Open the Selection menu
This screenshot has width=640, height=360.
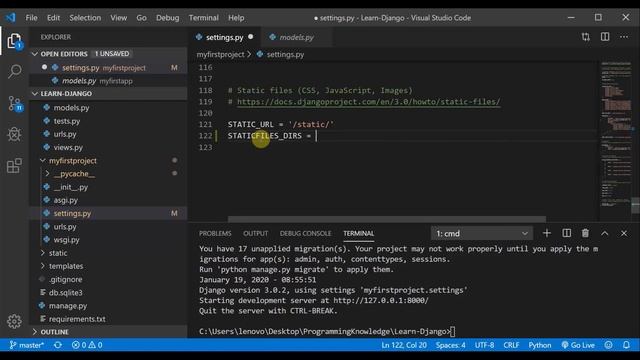pos(85,18)
